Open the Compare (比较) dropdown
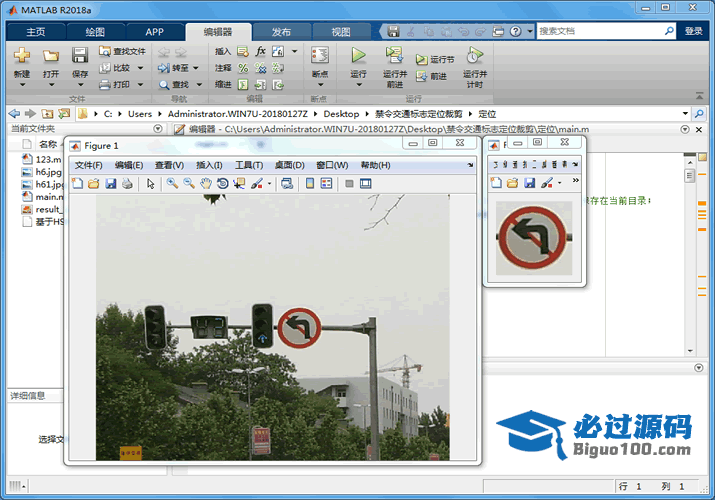Screen dimensions: 715x500 (140, 68)
